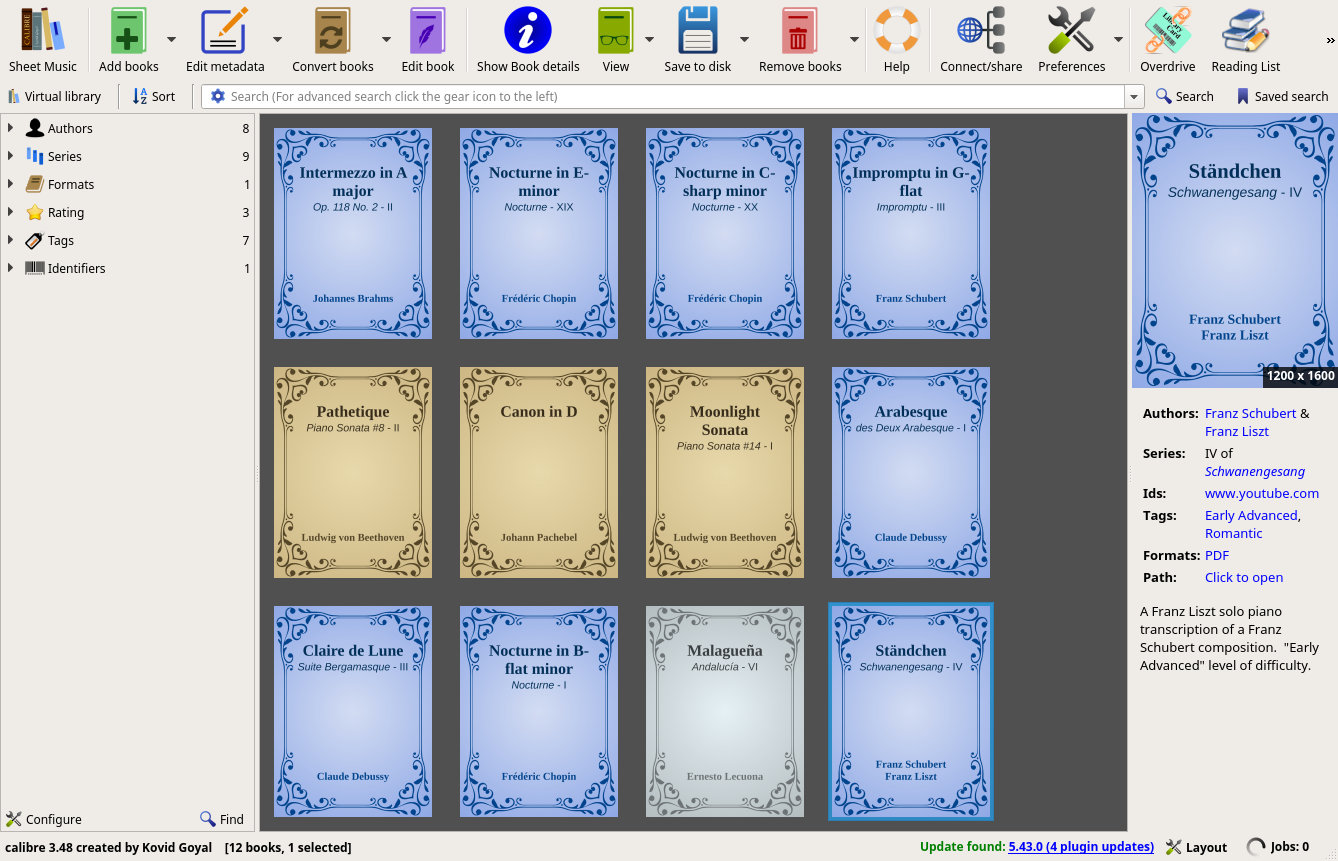Open the Preferences dropdown arrow
This screenshot has width=1338, height=861.
click(x=1118, y=39)
